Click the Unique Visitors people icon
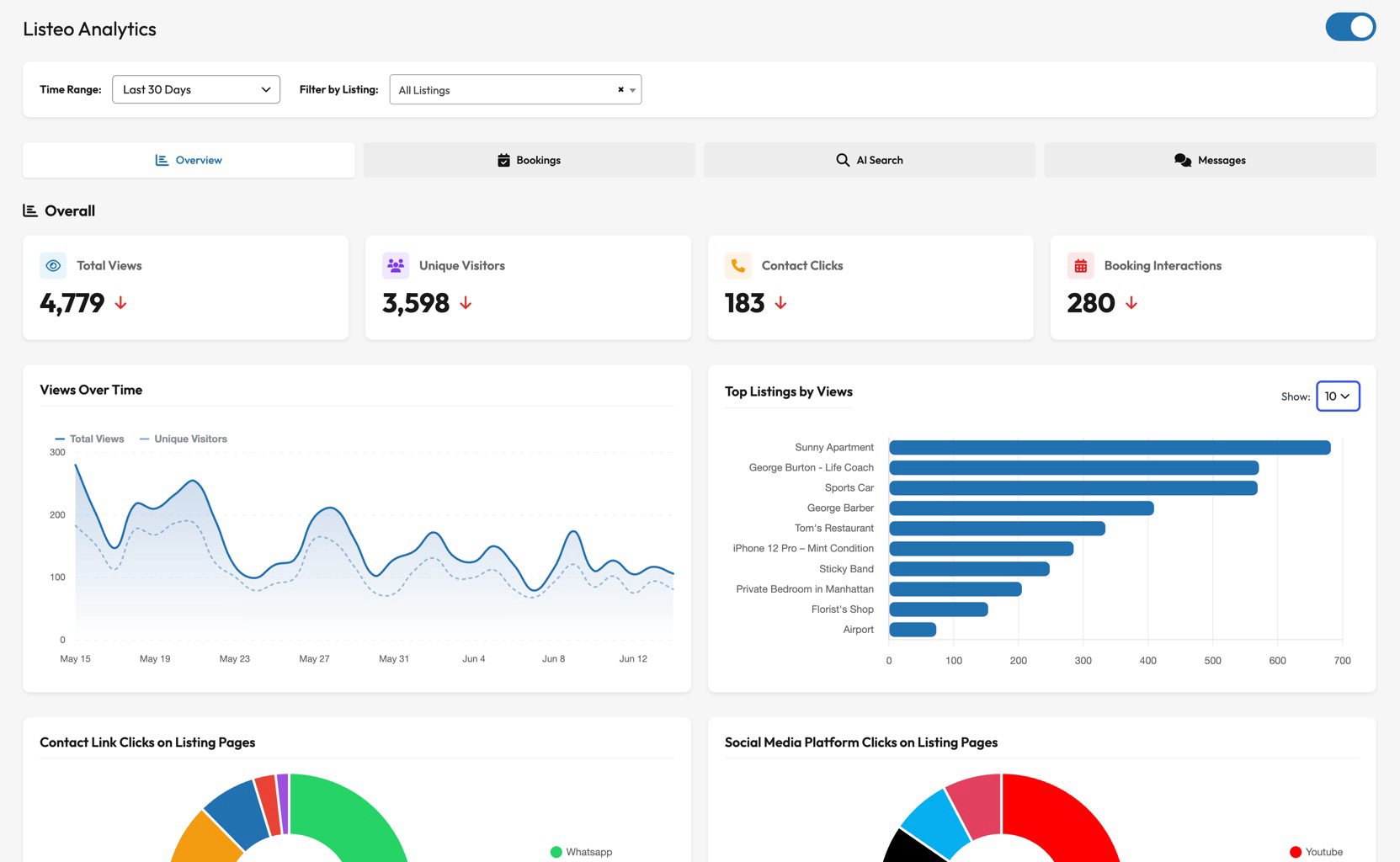This screenshot has height=862, width=1400. 396,265
